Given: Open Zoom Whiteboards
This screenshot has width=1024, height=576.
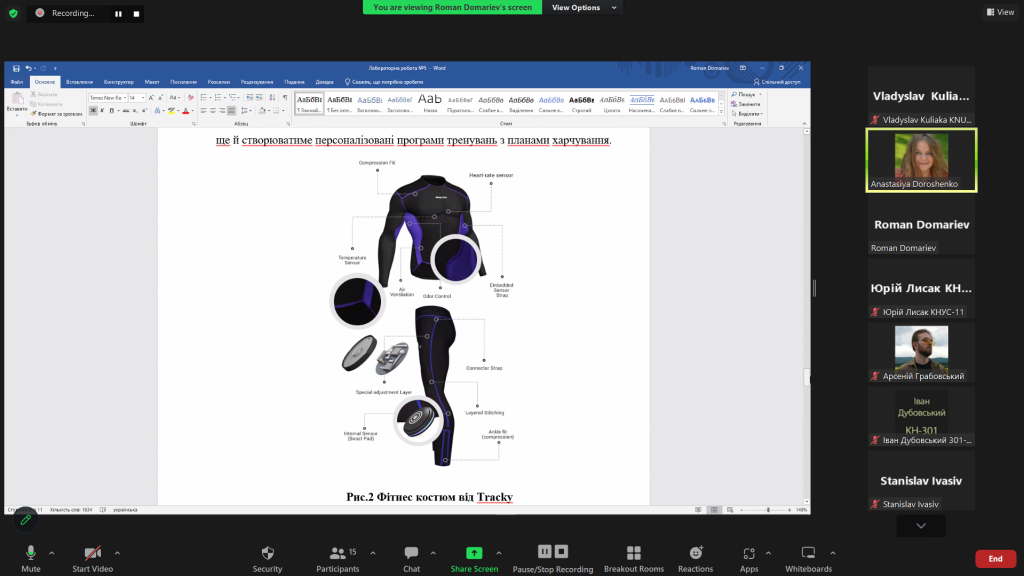Looking at the screenshot, I should click(x=808, y=559).
